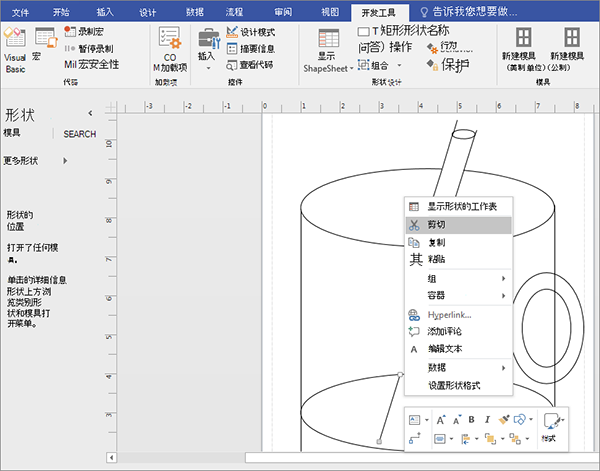600x471 pixels.
Task: Click SEARCH in the shapes panel
Action: (80, 134)
